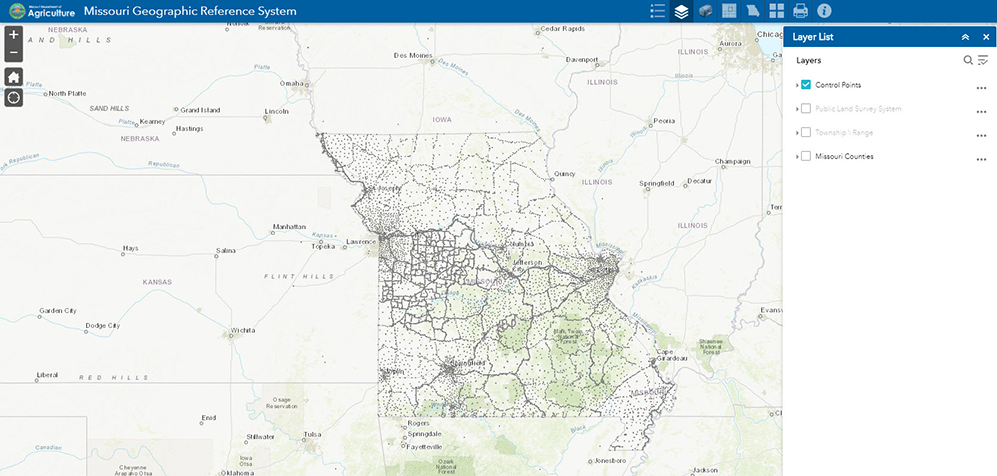The image size is (997, 476).
Task: Search layers with the magnifier icon
Action: coord(968,60)
